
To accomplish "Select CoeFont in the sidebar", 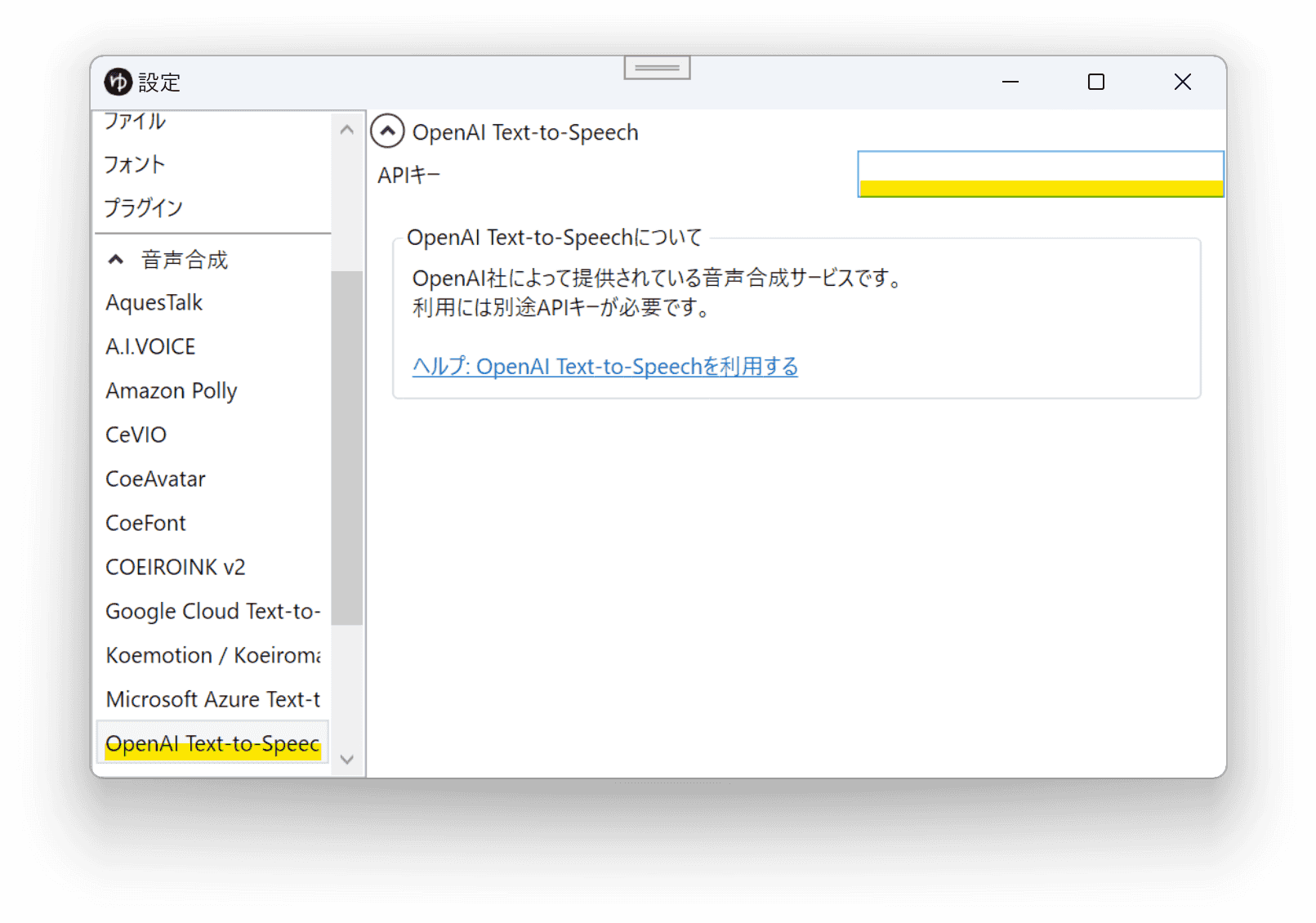I will point(145,523).
